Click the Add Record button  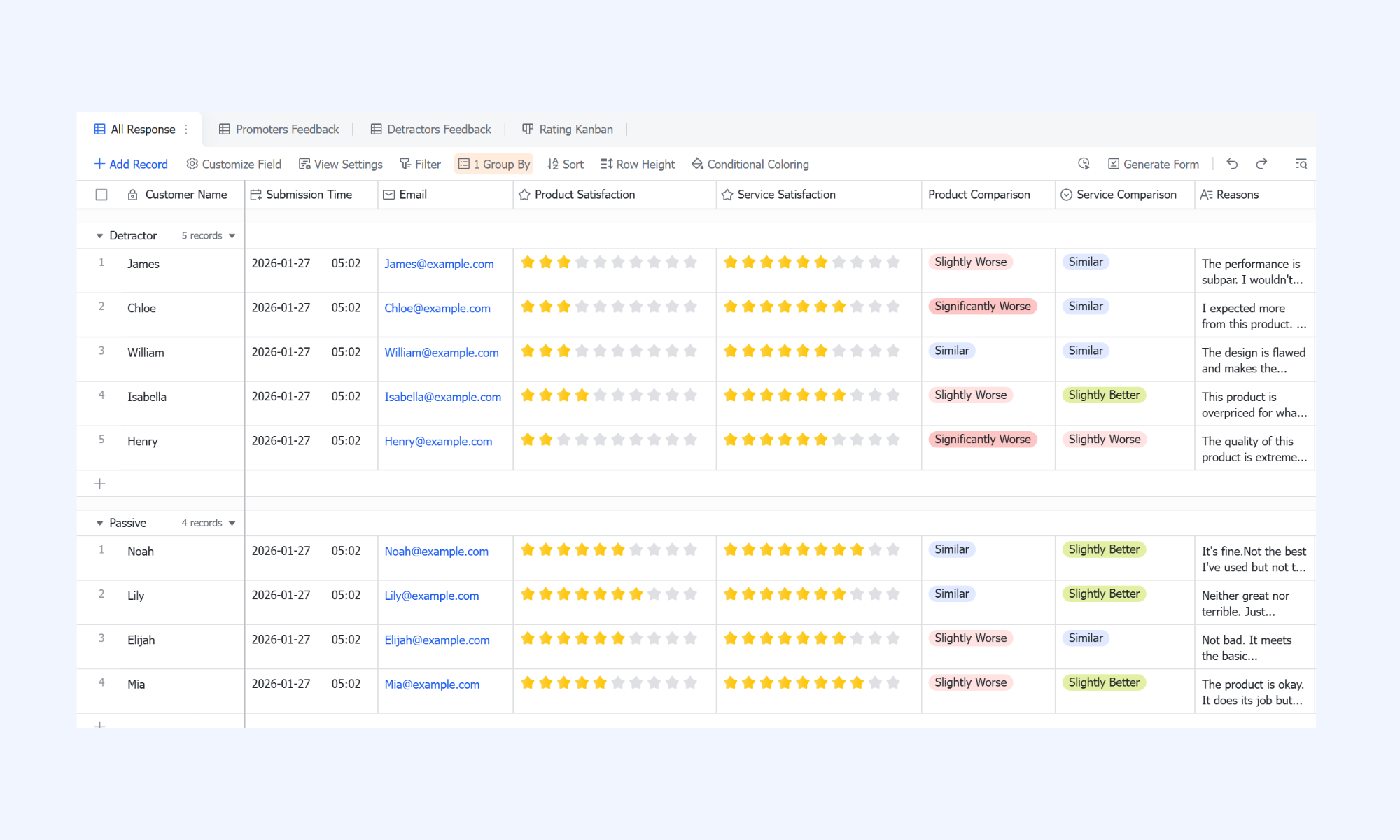(x=131, y=164)
